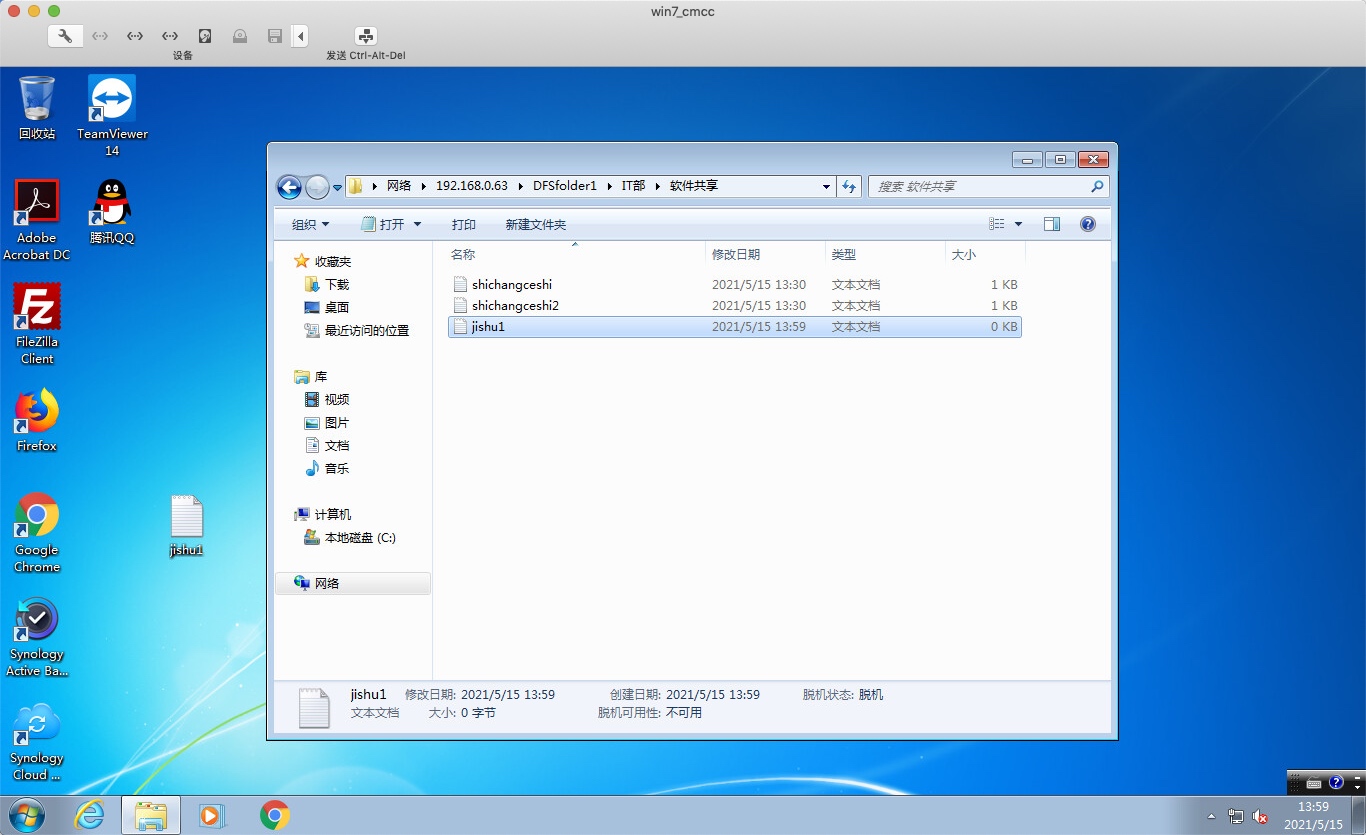Click 192.168.0.63 in the address bar
This screenshot has height=835, width=1366.
[x=472, y=186]
